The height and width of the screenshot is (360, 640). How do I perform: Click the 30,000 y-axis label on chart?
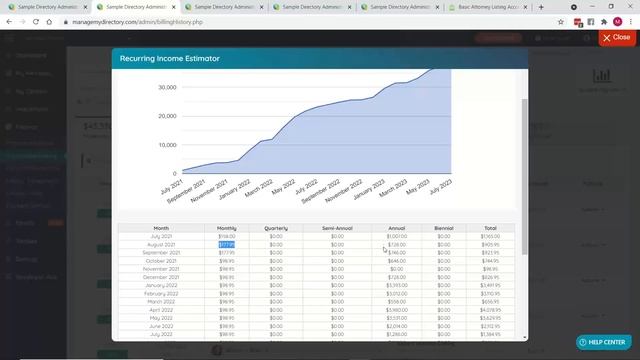(x=167, y=87)
